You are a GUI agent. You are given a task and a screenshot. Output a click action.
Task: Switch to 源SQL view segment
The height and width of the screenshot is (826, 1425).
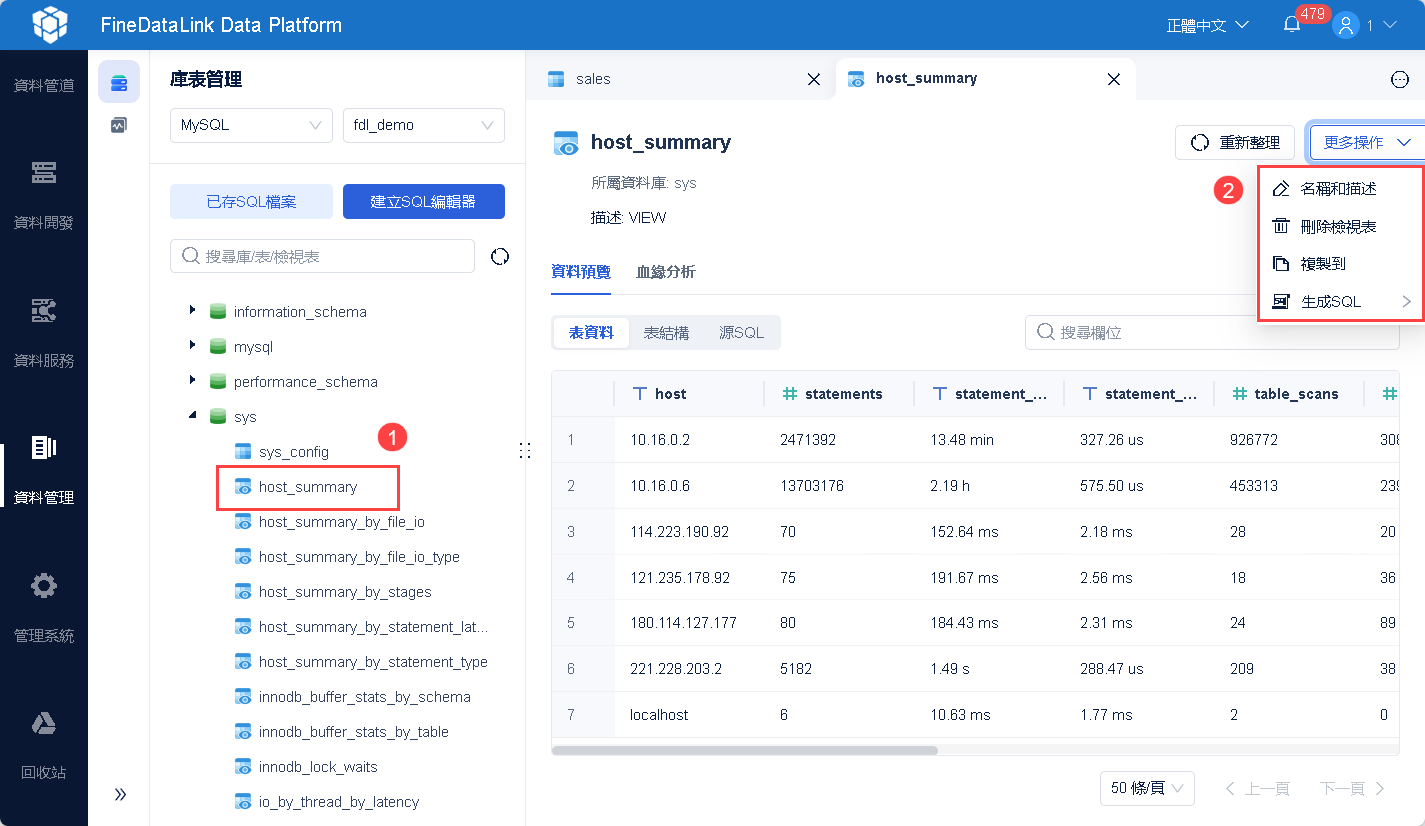point(742,333)
